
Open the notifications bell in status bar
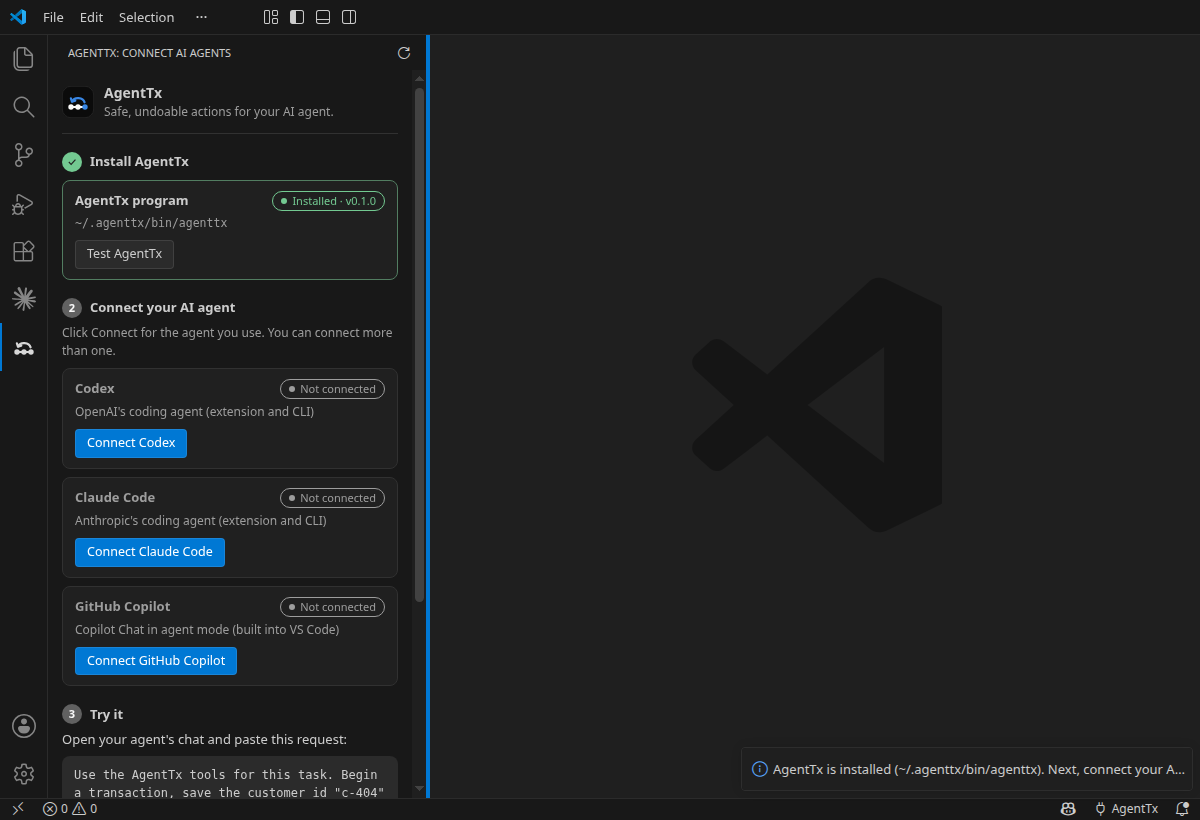(x=1181, y=809)
